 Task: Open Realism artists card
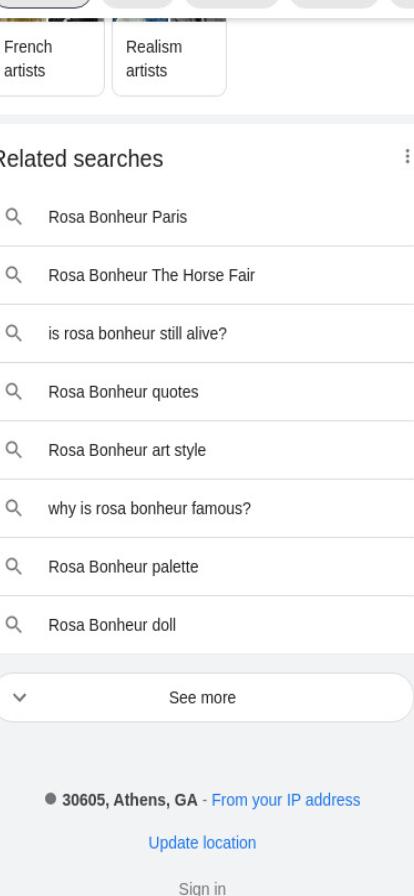[x=169, y=57]
